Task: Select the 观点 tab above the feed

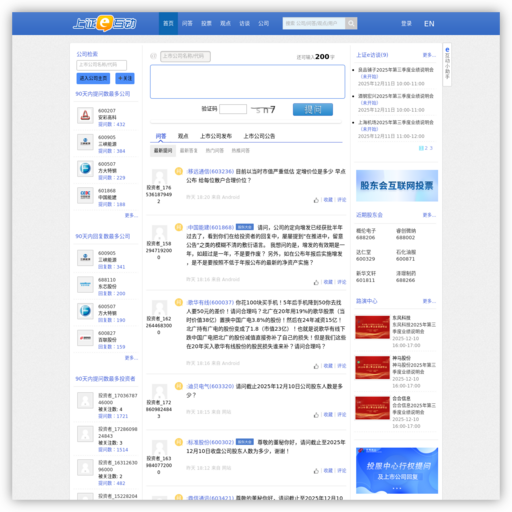Action: coord(183,136)
